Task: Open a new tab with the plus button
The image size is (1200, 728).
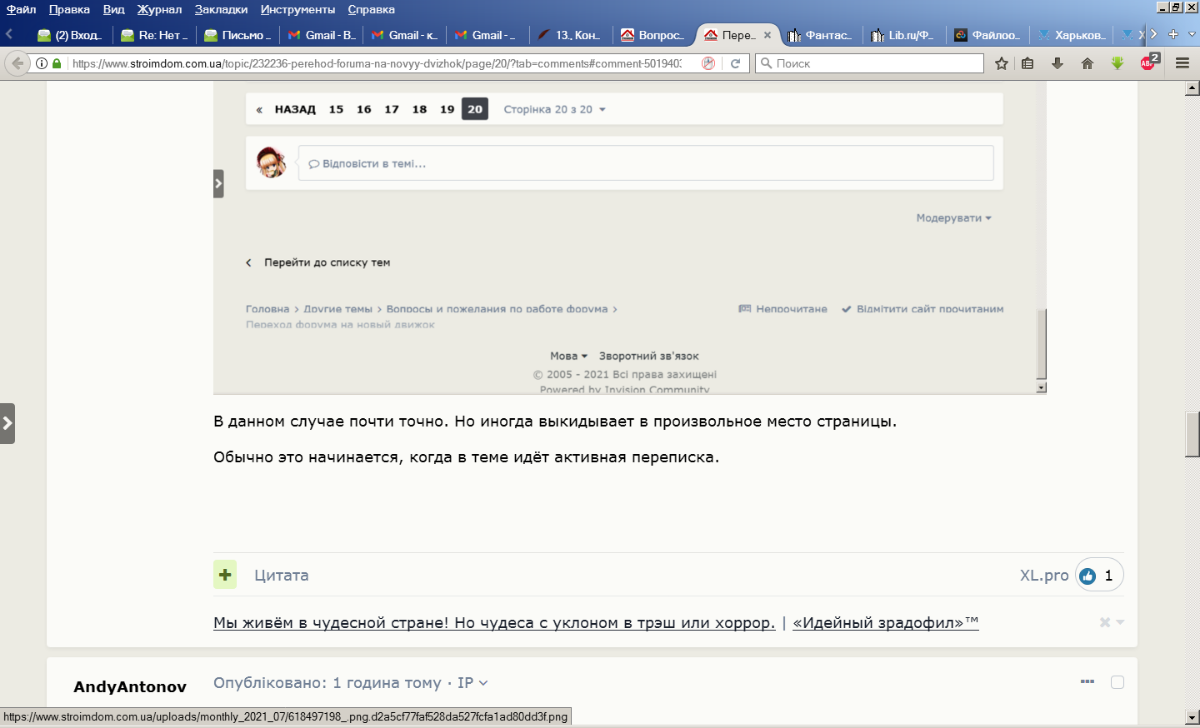Action: click(1174, 34)
